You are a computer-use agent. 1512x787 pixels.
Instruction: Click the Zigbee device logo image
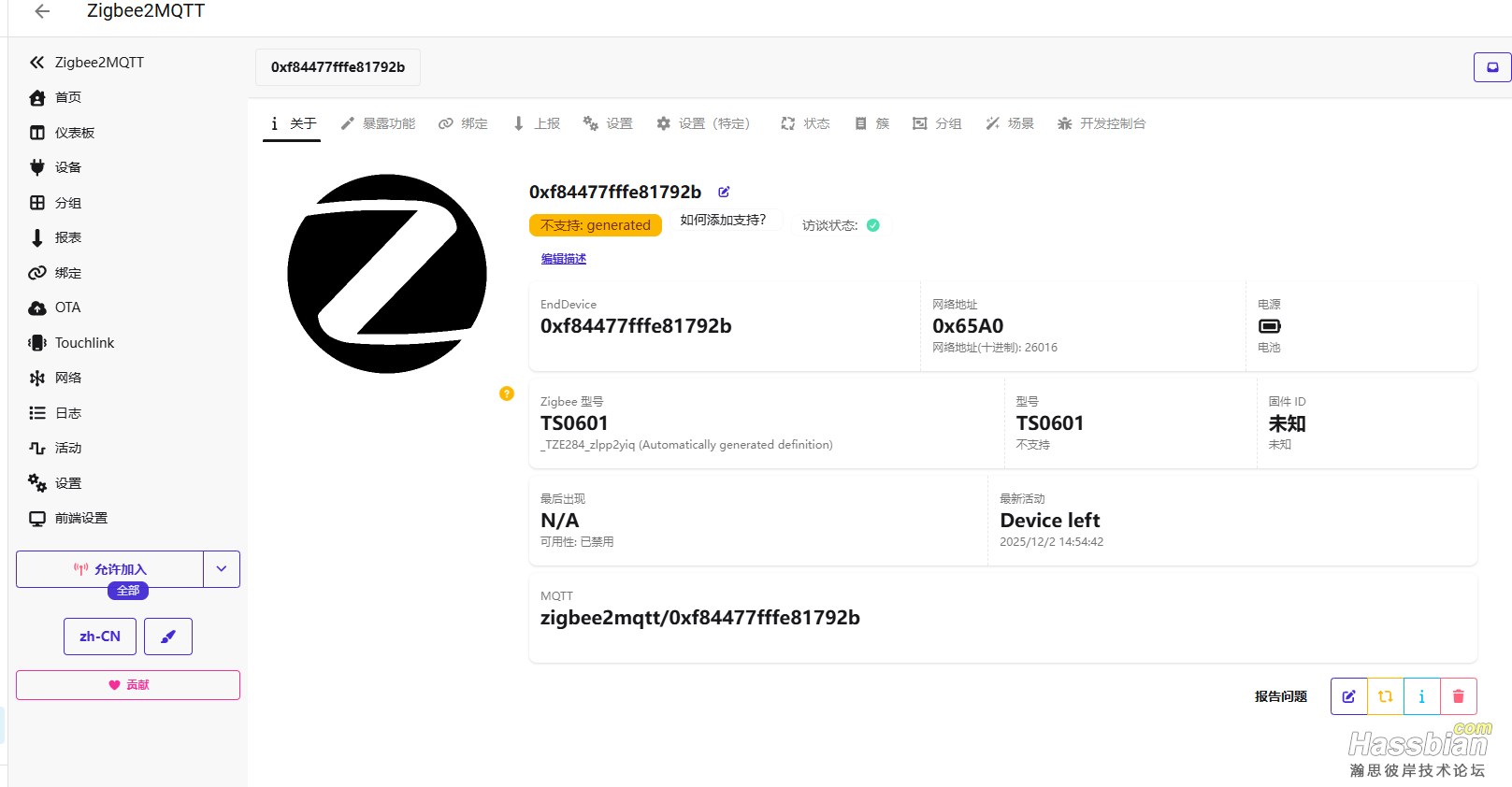pyautogui.click(x=387, y=274)
